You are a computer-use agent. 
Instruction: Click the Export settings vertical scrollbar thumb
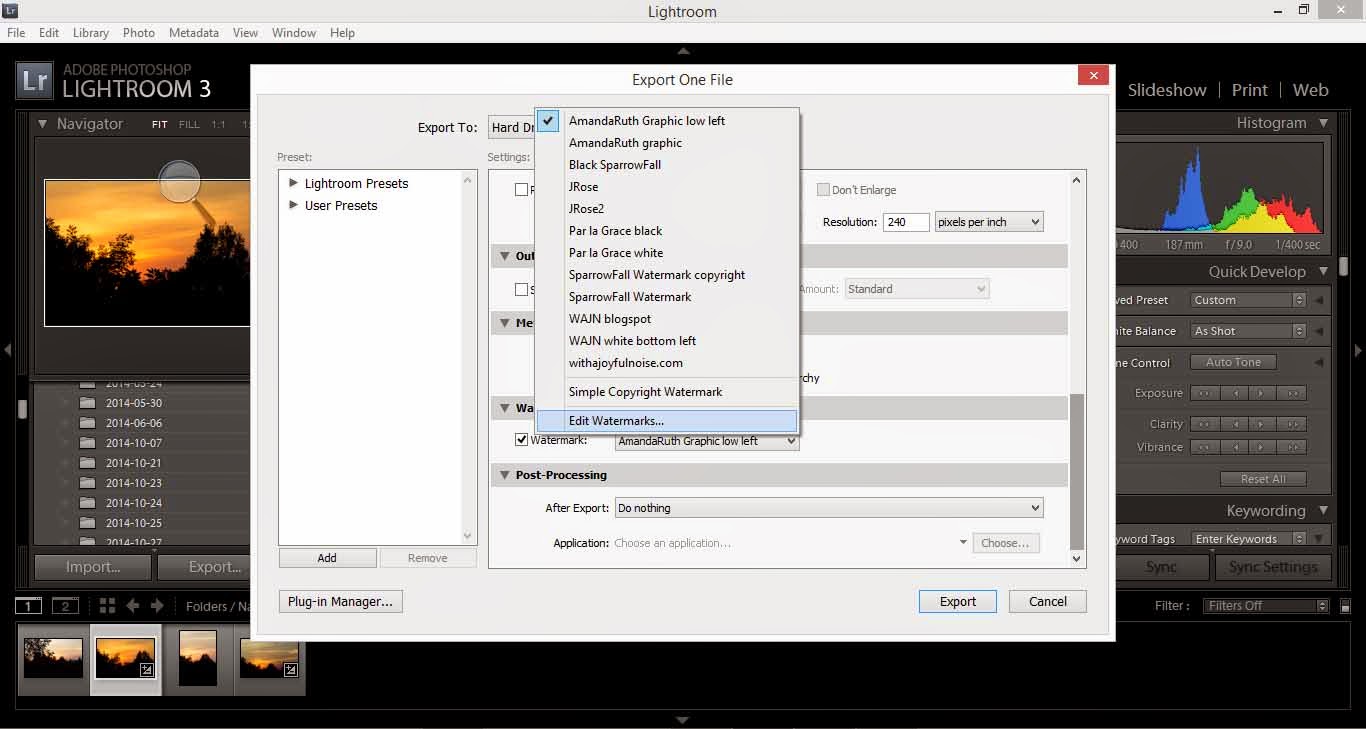pos(1077,470)
